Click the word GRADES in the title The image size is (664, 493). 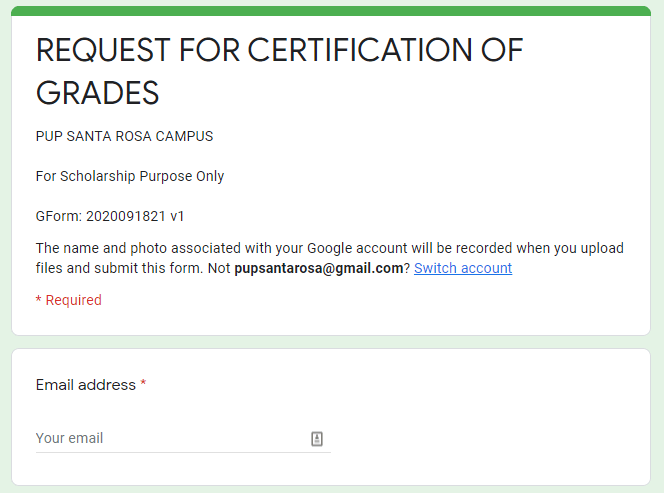(x=97, y=92)
